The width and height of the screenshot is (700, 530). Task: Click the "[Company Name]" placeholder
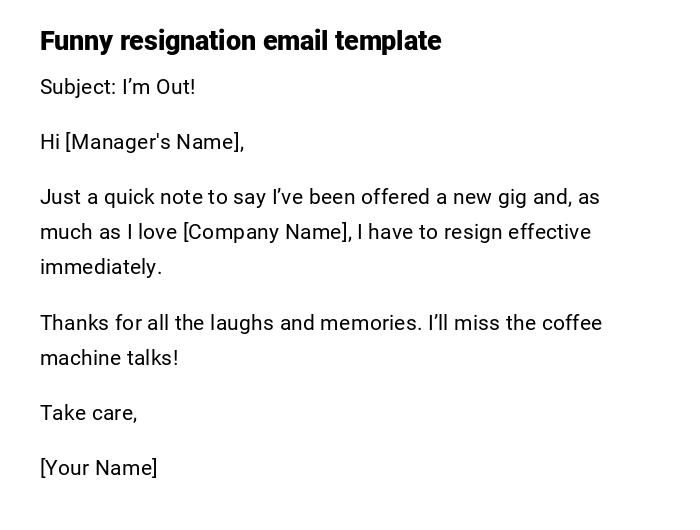[x=267, y=232]
